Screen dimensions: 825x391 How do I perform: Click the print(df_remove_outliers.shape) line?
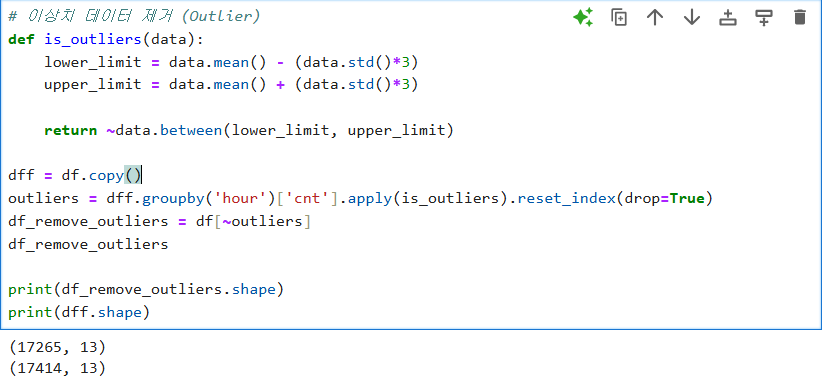point(146,289)
